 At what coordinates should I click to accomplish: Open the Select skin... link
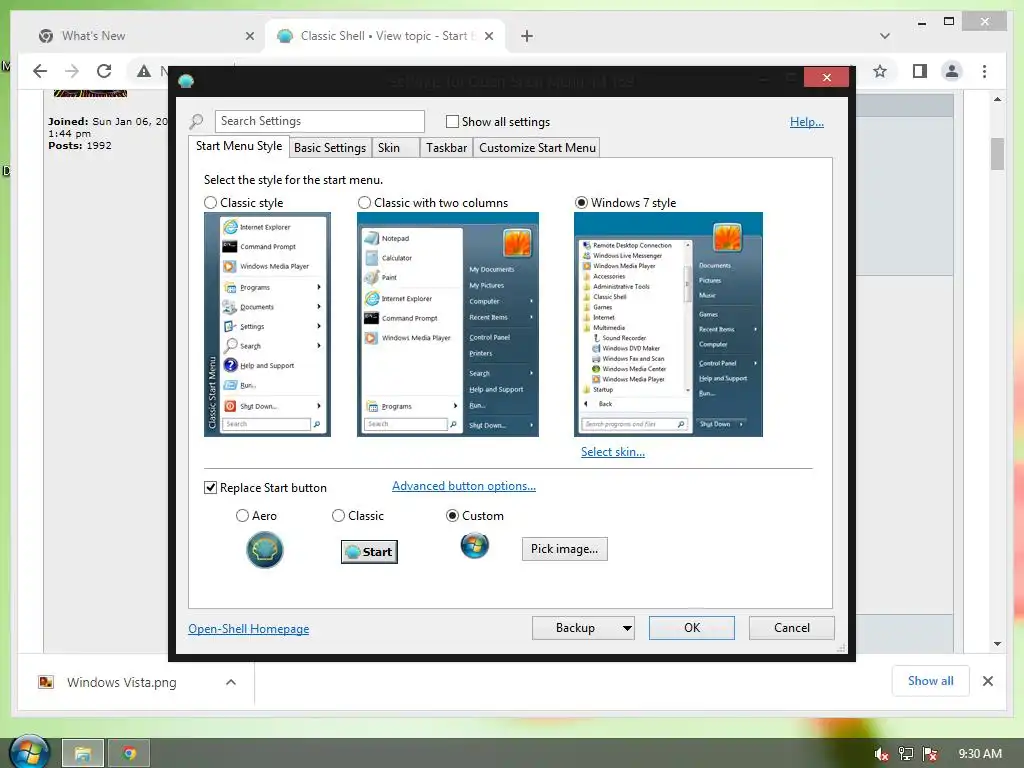click(613, 452)
